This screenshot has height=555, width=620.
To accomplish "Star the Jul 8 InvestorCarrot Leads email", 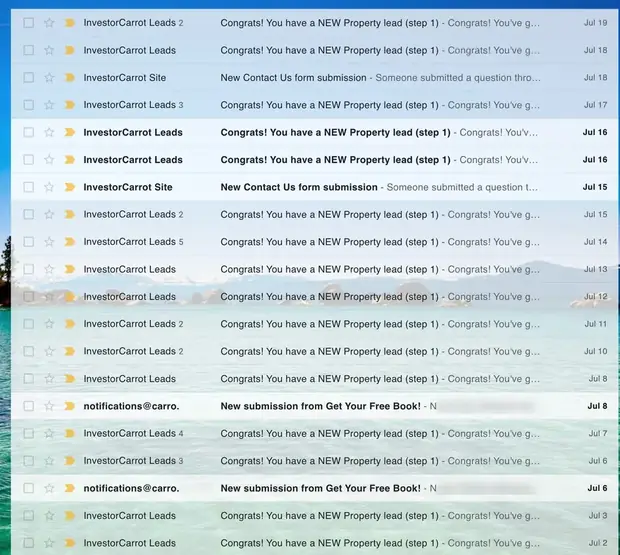I will click(49, 379).
